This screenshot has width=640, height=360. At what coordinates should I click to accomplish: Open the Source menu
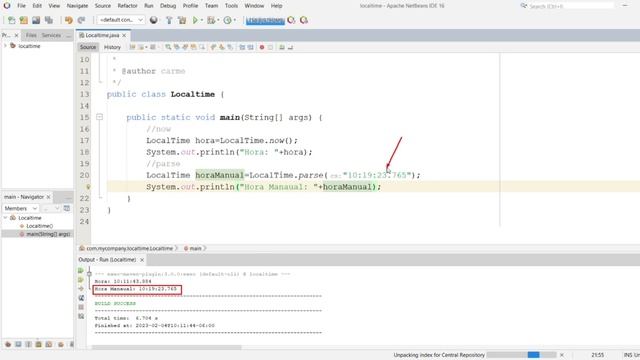102,6
